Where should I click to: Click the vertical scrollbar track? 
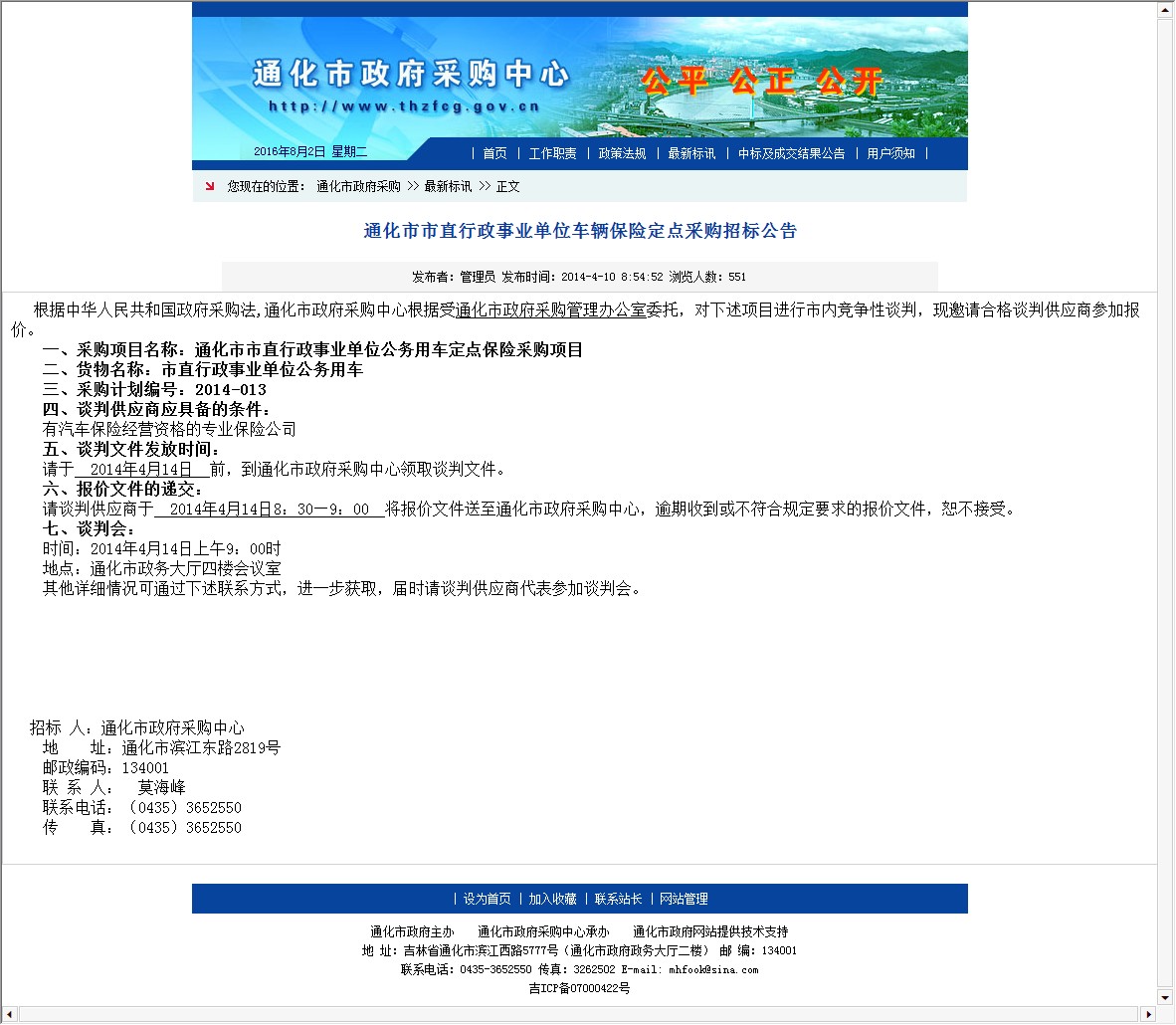[x=1165, y=498]
